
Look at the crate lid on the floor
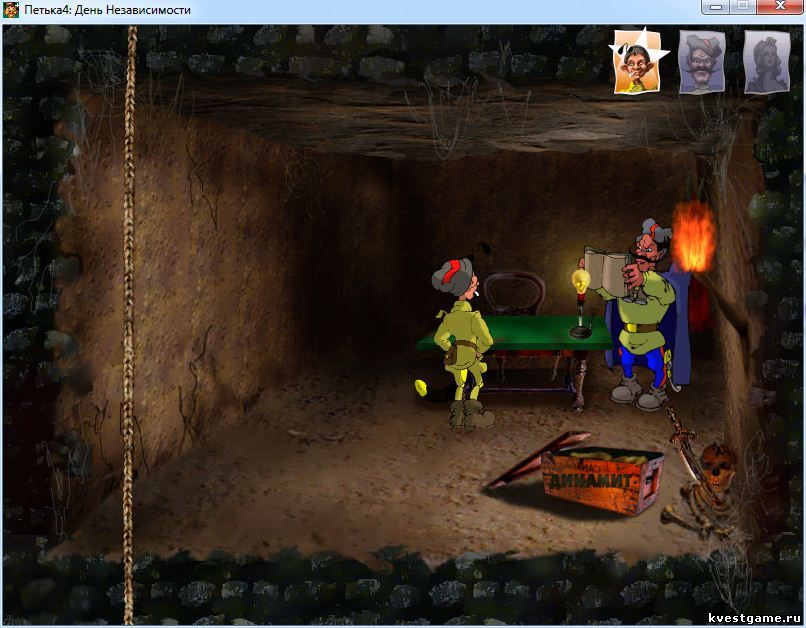pos(537,458)
